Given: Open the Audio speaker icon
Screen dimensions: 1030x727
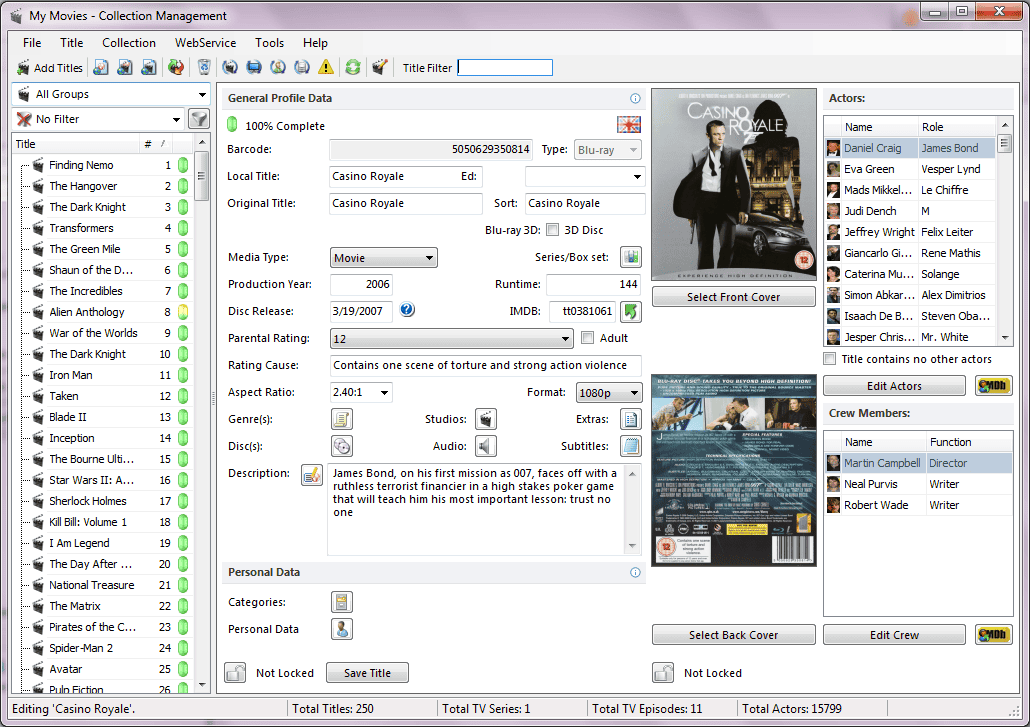Looking at the screenshot, I should point(486,446).
